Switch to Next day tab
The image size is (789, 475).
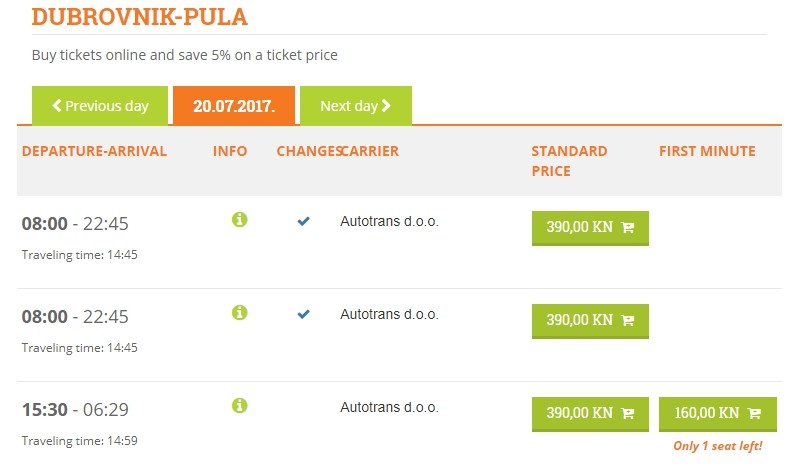355,106
